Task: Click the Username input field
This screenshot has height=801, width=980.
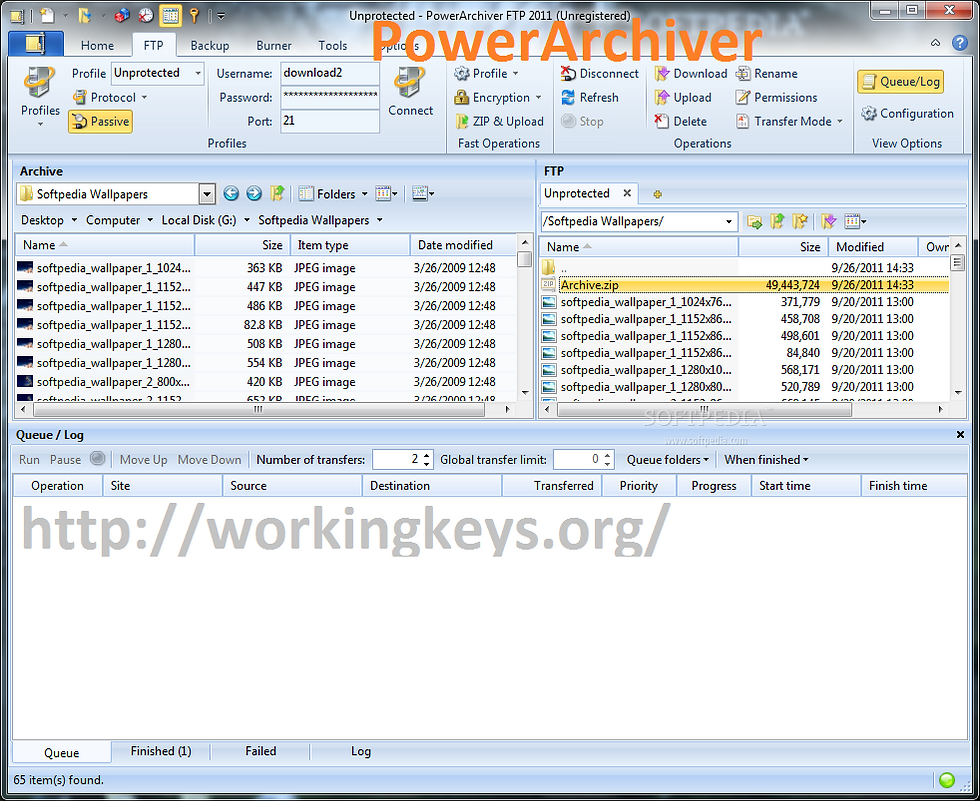Action: pos(329,73)
